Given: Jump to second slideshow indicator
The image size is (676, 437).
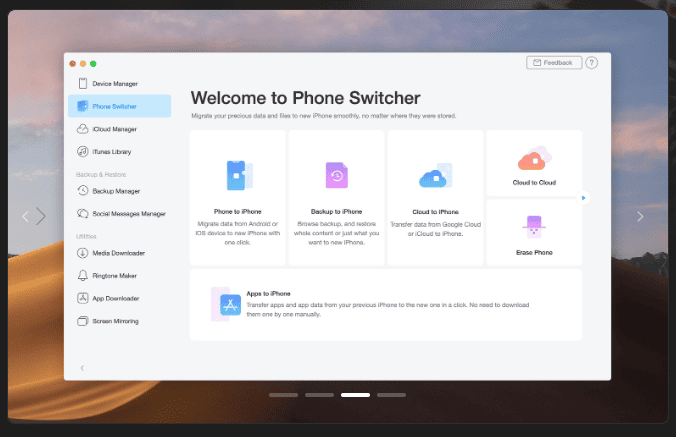Looking at the screenshot, I should pyautogui.click(x=319, y=395).
